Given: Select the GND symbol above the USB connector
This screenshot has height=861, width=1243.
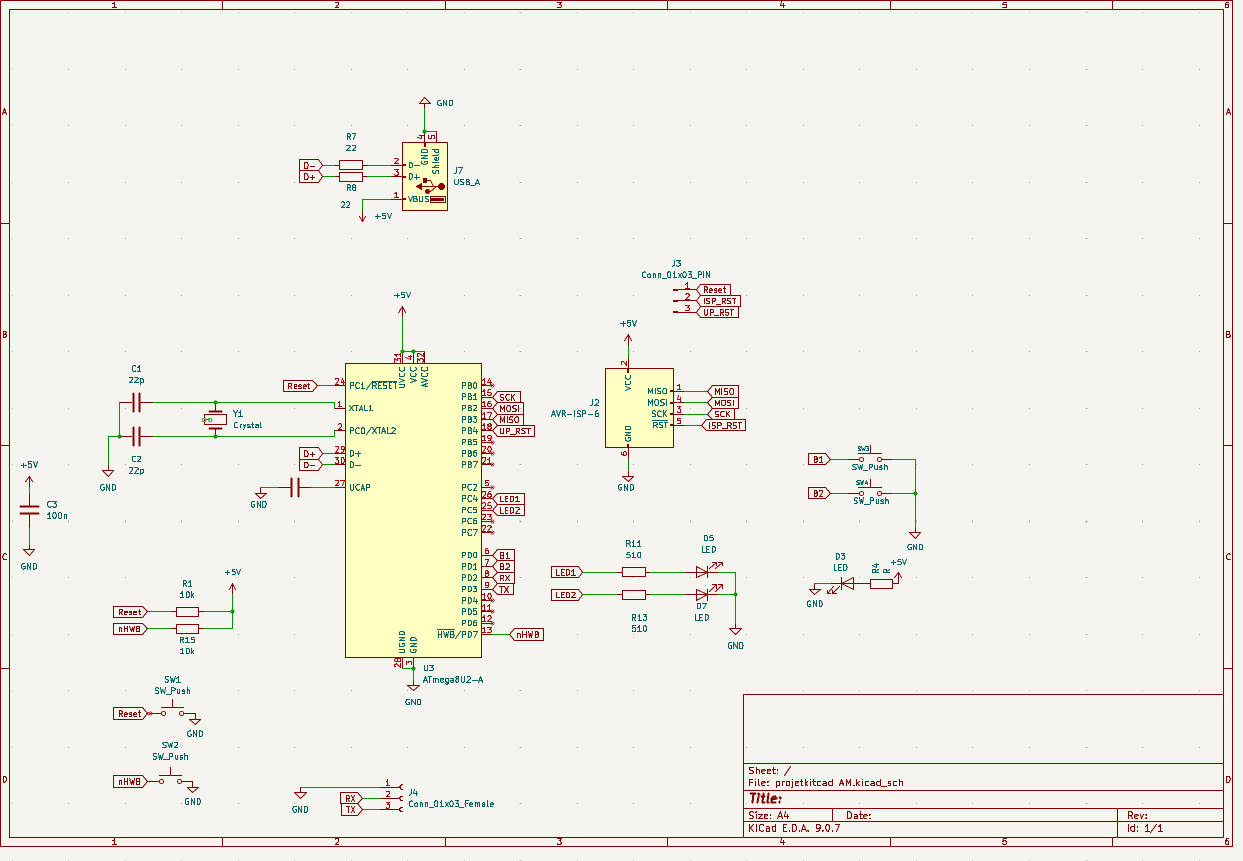Looking at the screenshot, I should tap(425, 102).
